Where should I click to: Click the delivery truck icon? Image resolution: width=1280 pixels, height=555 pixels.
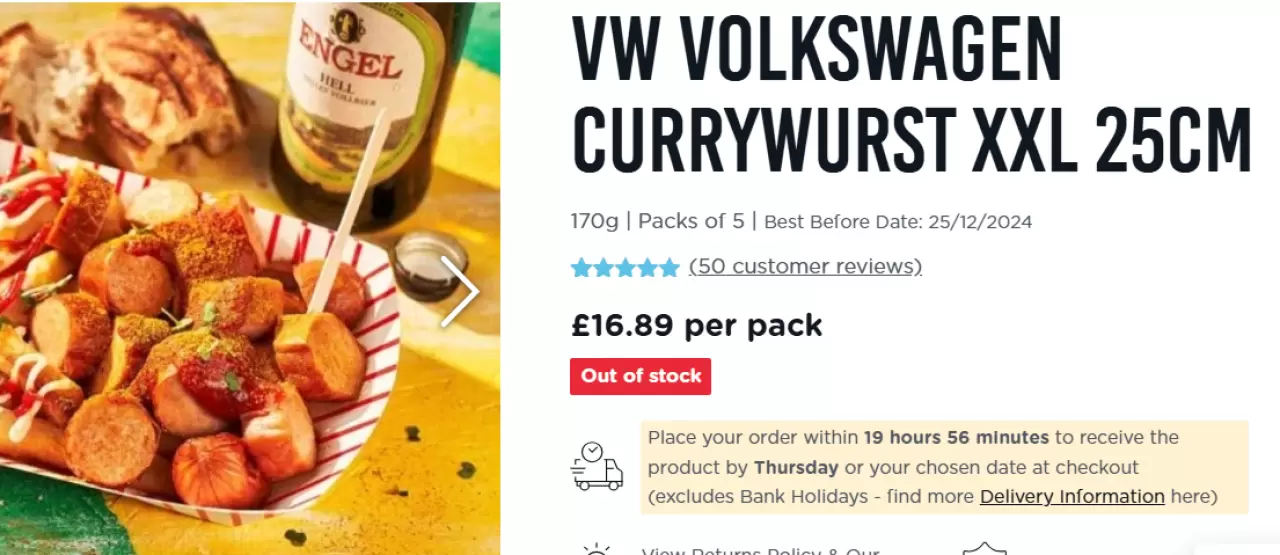(597, 466)
